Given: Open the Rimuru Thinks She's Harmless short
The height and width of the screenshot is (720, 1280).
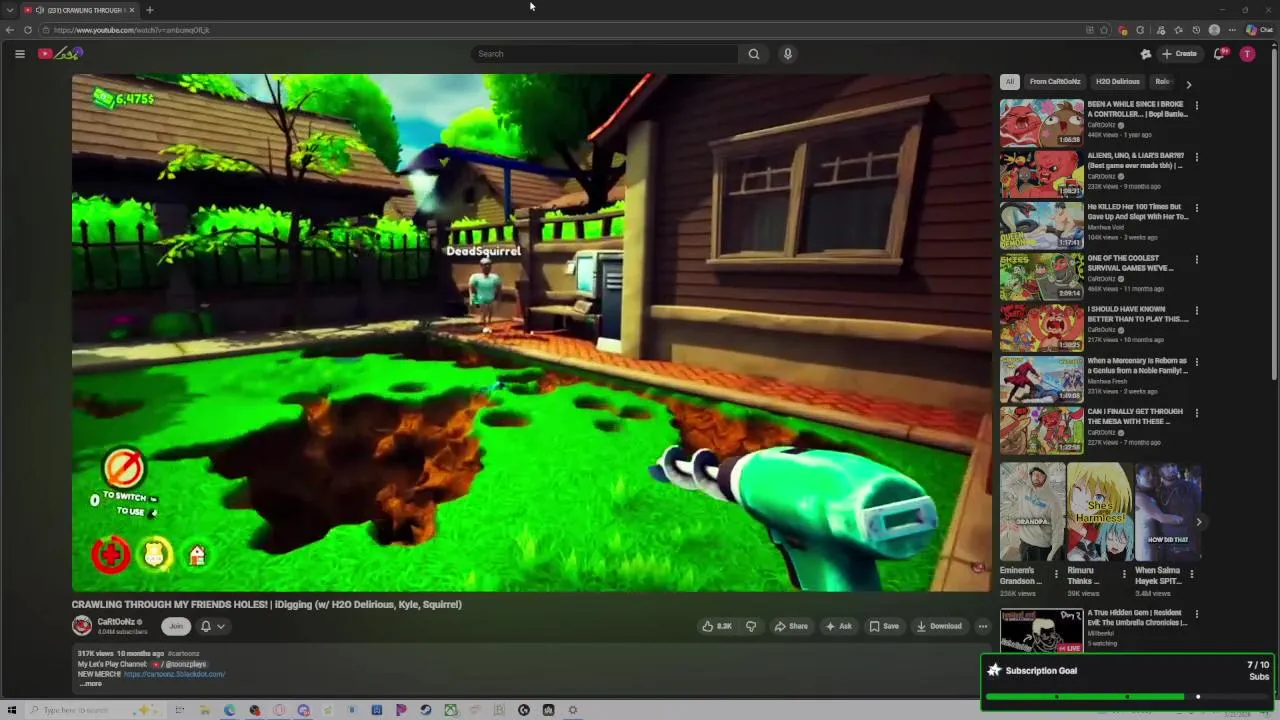Looking at the screenshot, I should pos(1099,512).
